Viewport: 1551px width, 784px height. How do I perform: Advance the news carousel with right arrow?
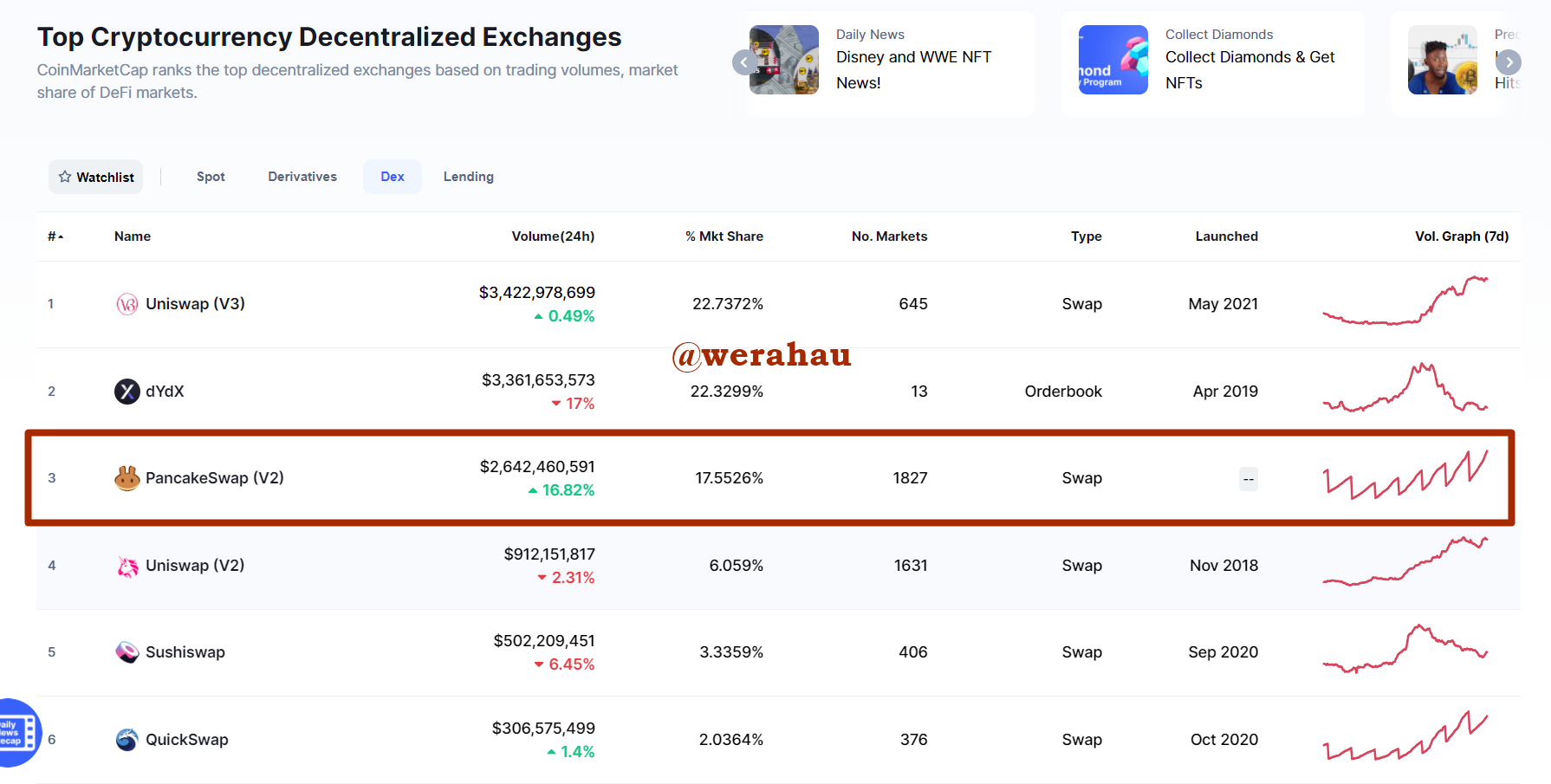[1509, 62]
